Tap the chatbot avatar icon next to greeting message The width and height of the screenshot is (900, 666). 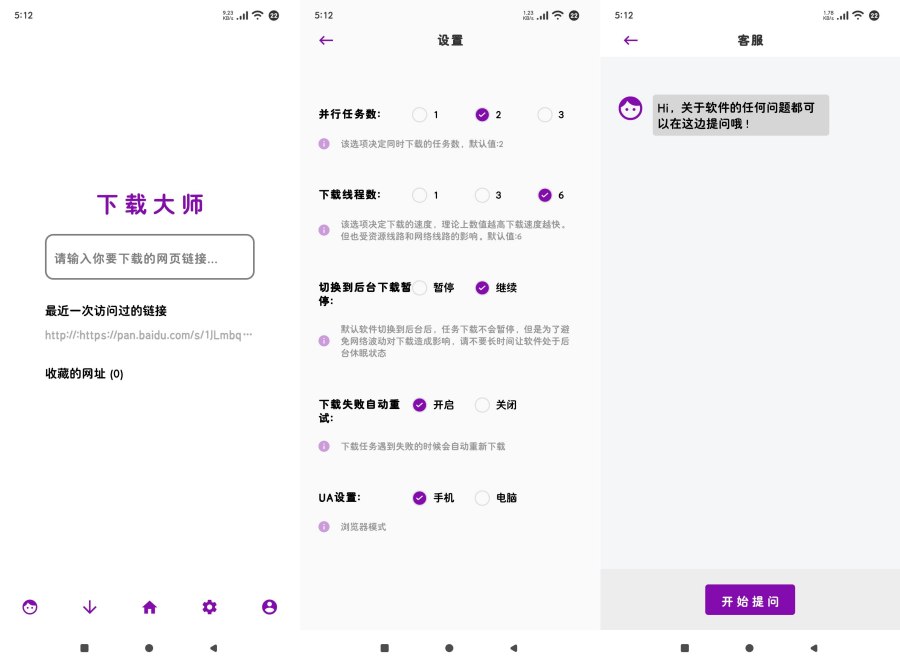tap(629, 108)
